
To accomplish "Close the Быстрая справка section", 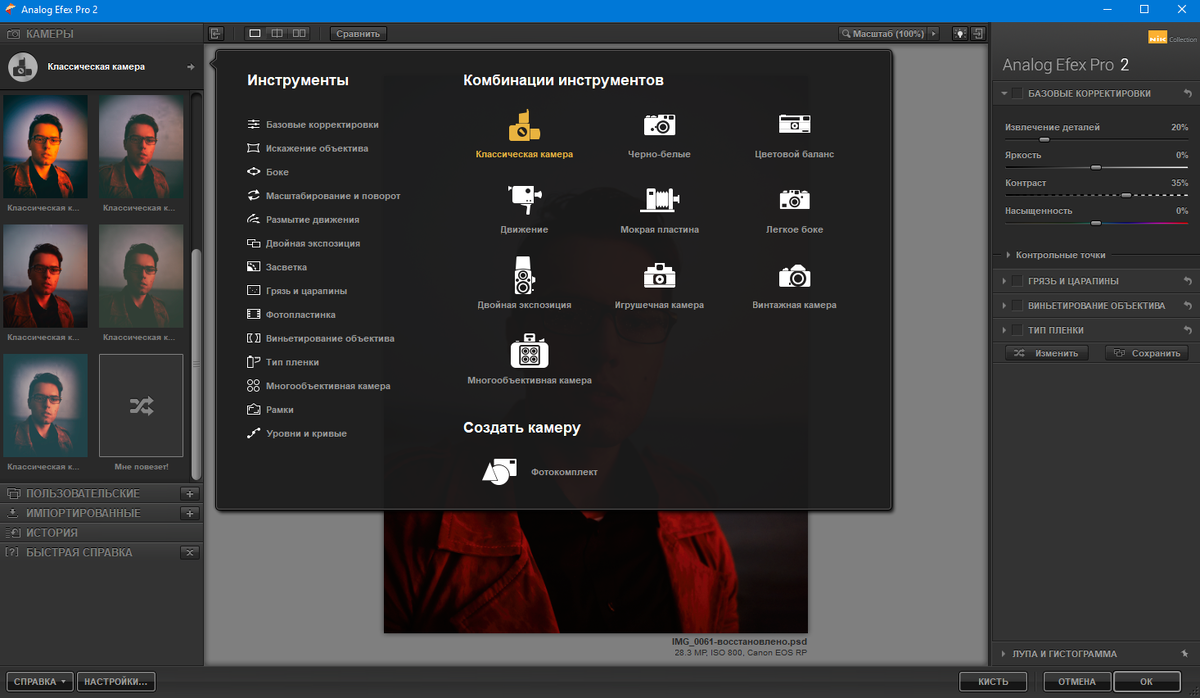I will point(190,553).
